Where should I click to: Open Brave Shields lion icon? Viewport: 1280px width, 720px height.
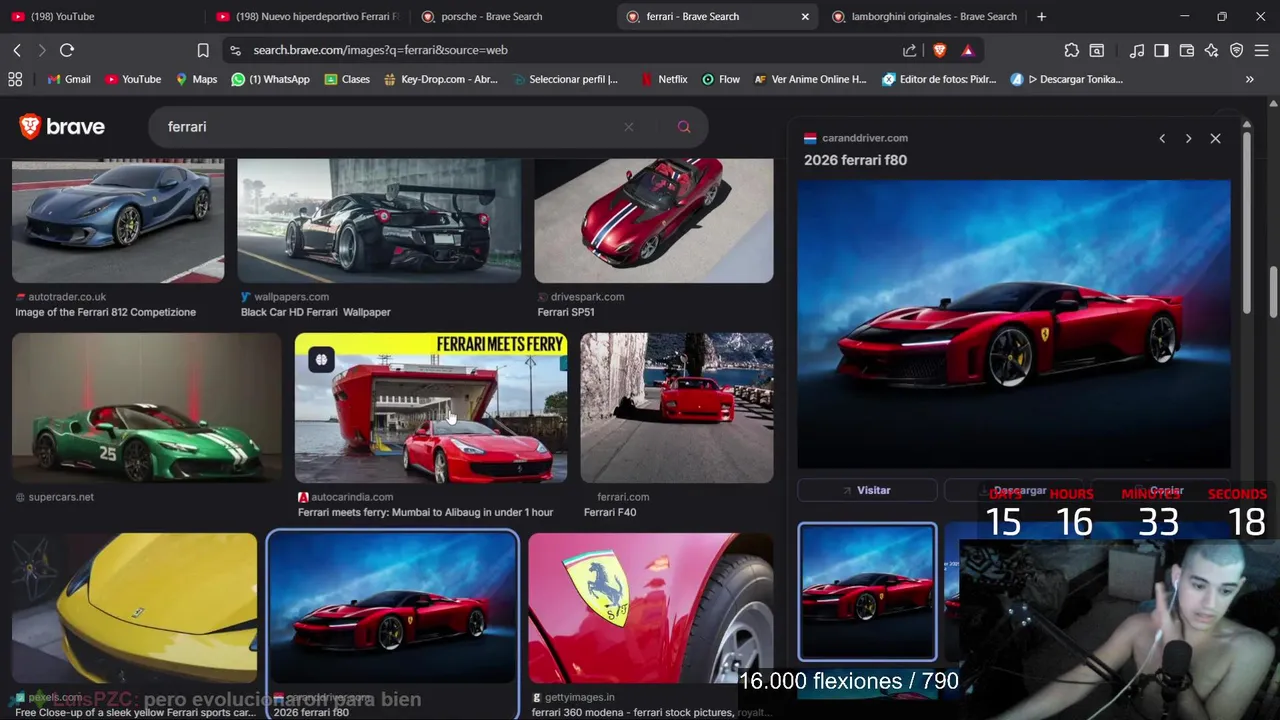[x=939, y=50]
